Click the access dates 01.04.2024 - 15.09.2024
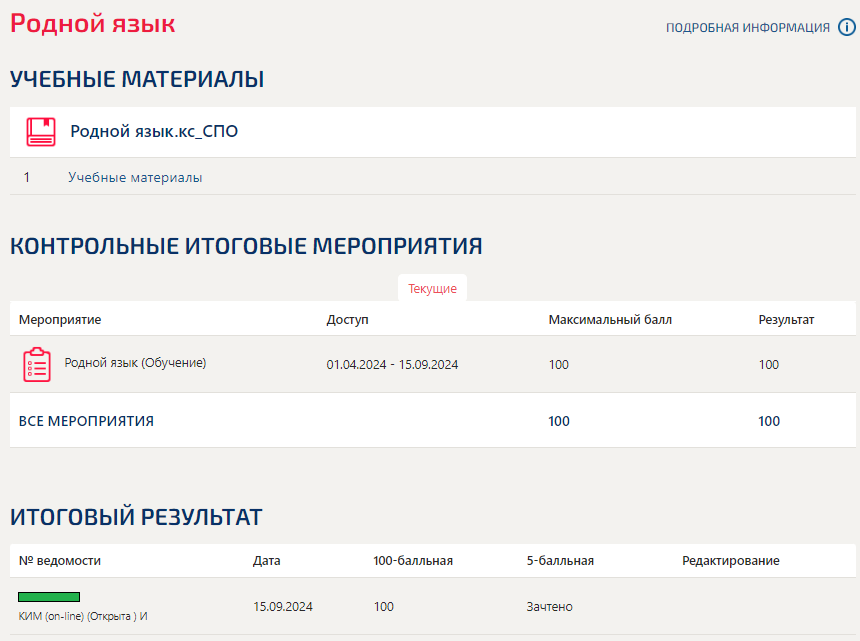This screenshot has width=860, height=641. click(392, 365)
